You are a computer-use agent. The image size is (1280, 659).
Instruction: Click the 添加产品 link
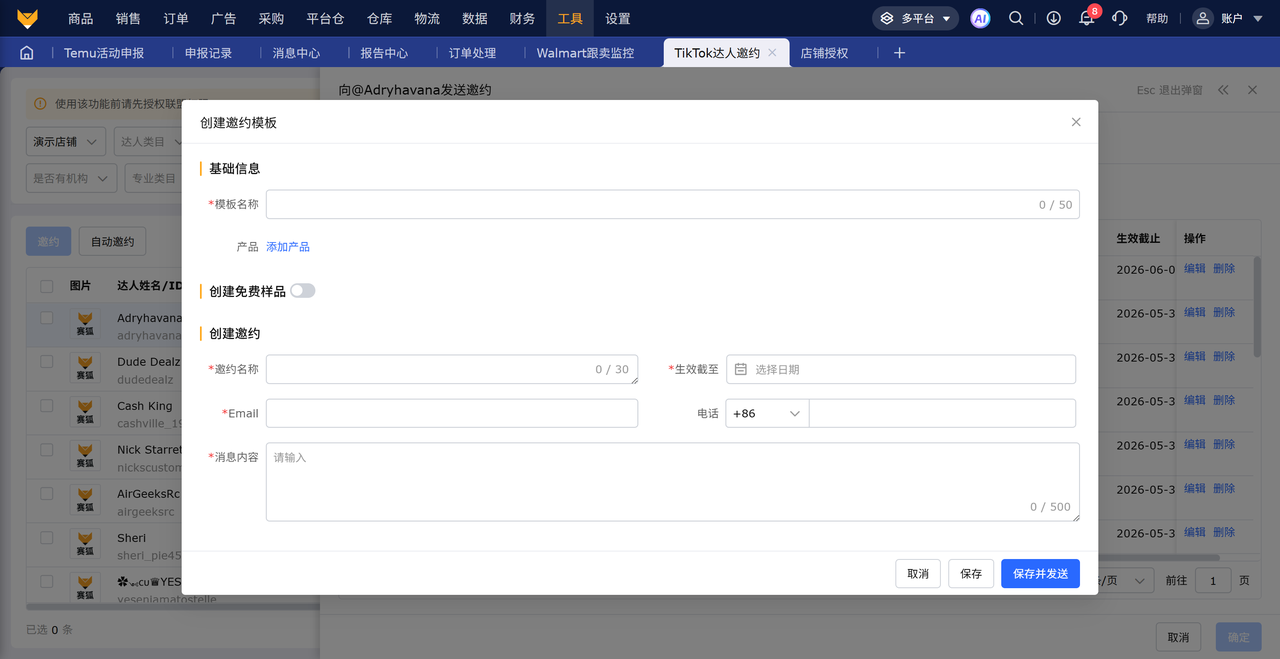[288, 247]
